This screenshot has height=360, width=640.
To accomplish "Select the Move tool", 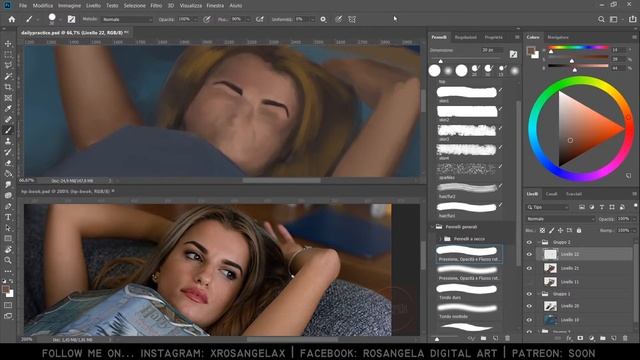I will click(x=8, y=44).
